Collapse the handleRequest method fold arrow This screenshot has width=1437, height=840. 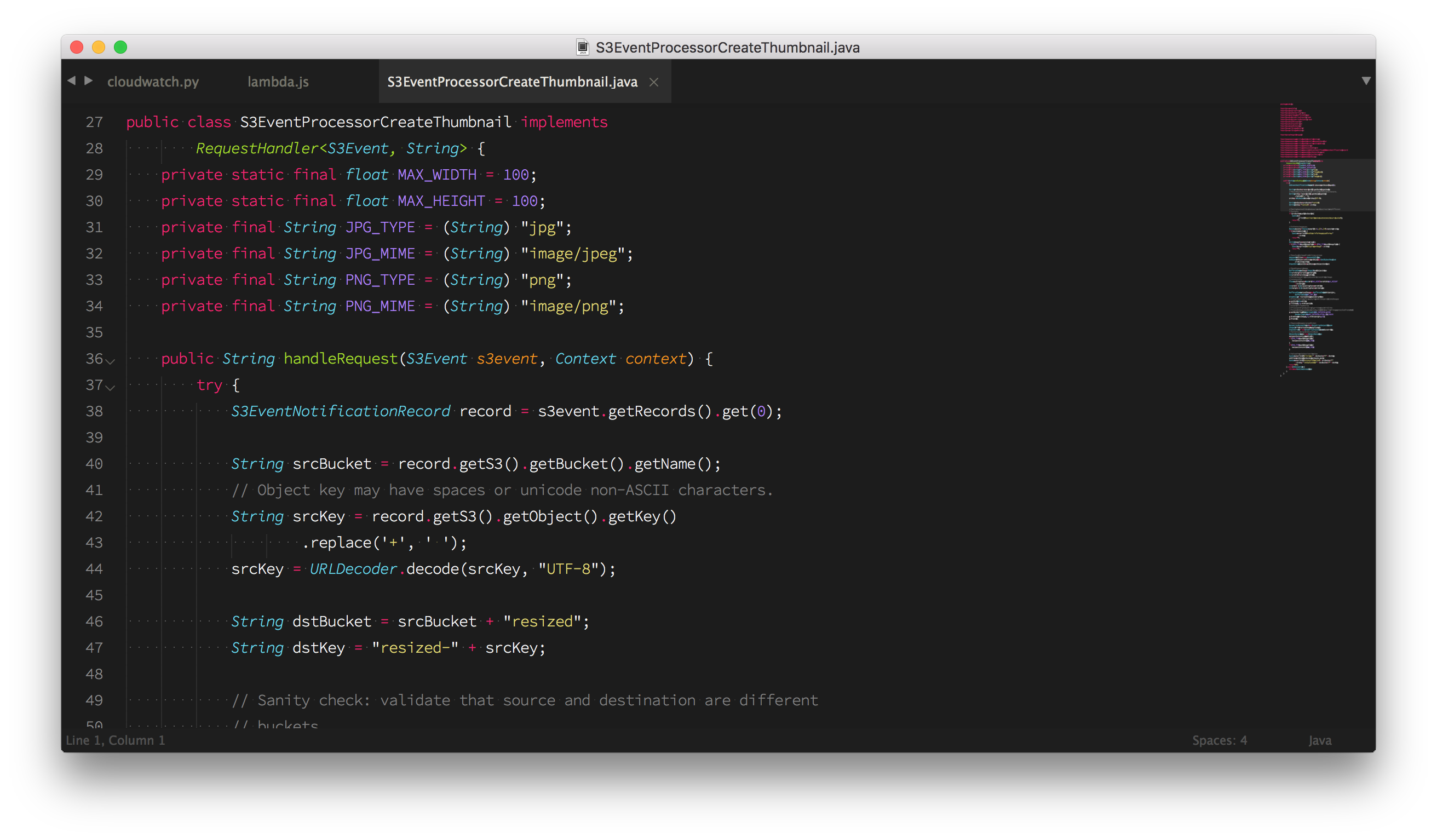click(111, 361)
